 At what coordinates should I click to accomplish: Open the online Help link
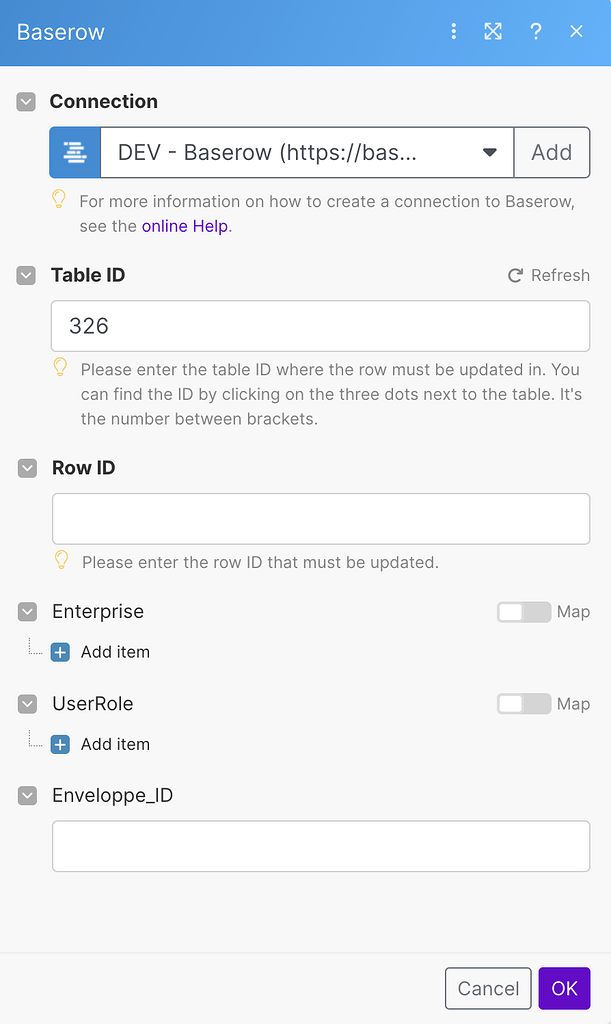tap(185, 226)
